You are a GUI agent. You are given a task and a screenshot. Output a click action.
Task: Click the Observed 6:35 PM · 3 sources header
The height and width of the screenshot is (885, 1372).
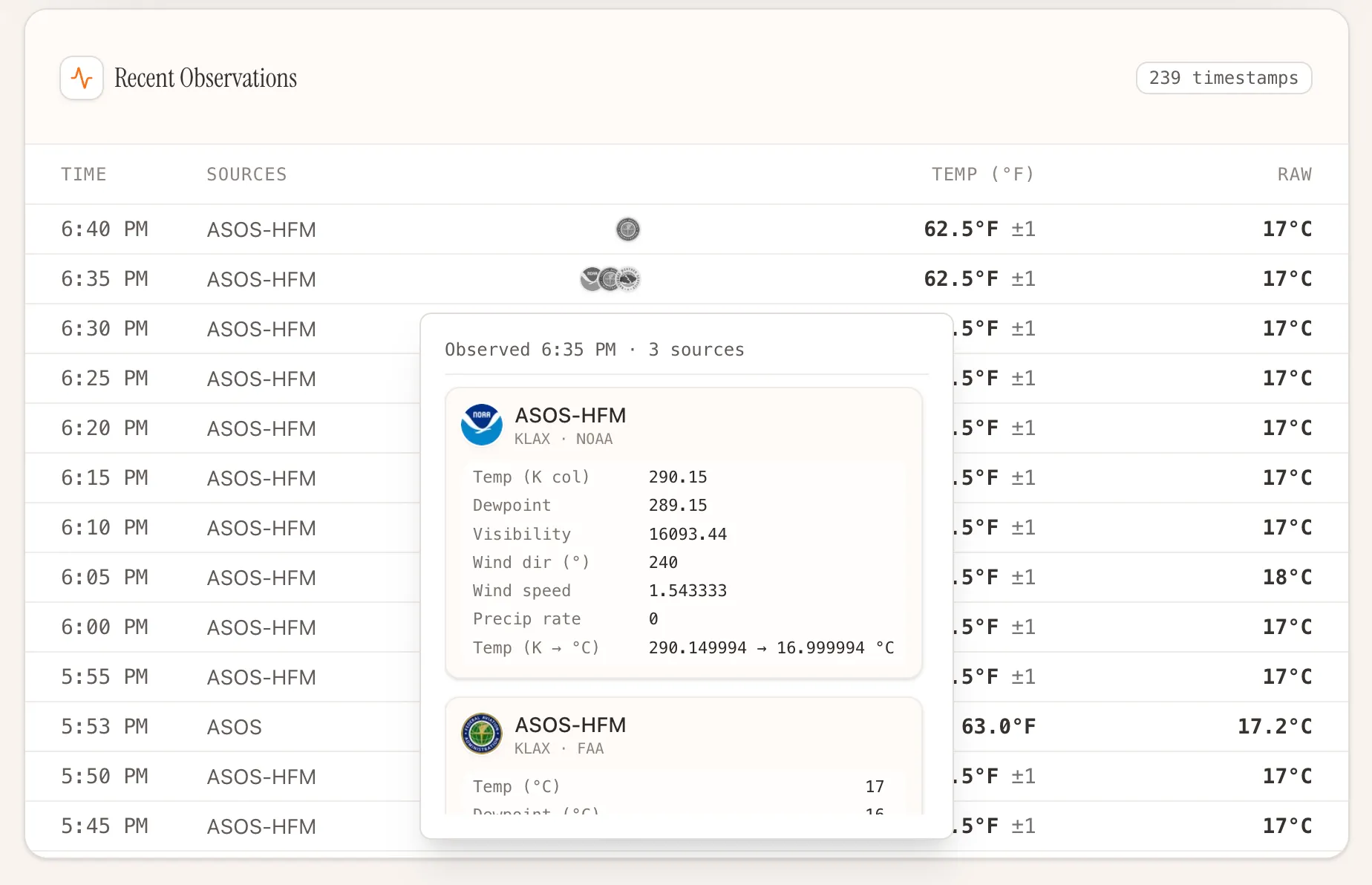[x=594, y=349]
